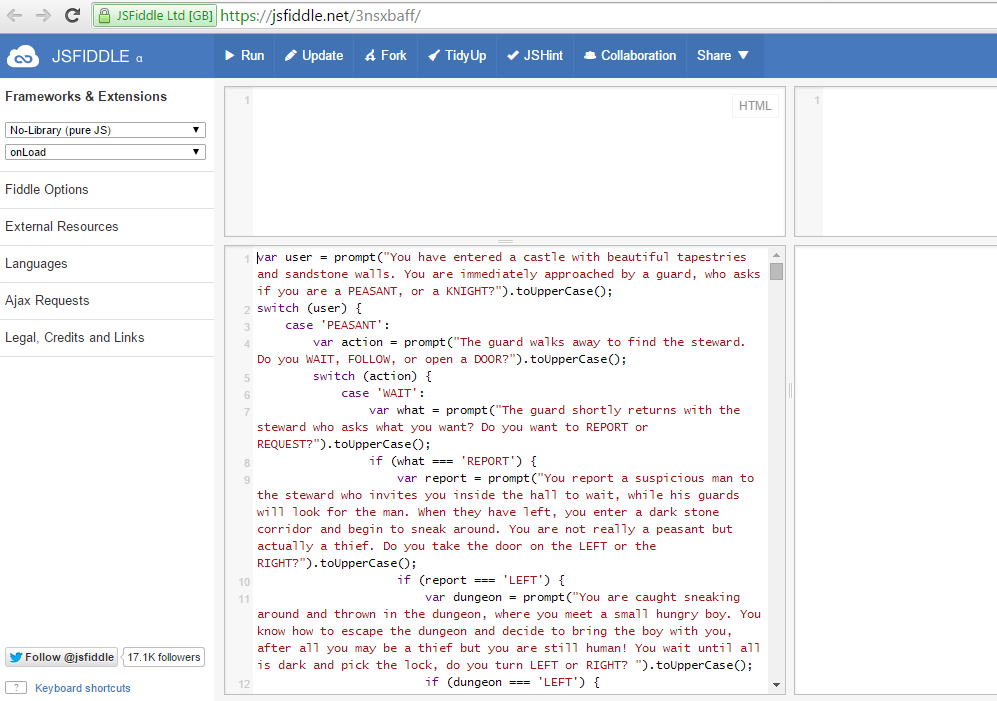Start a Collaboration session
This screenshot has height=701, width=997.
(x=630, y=56)
